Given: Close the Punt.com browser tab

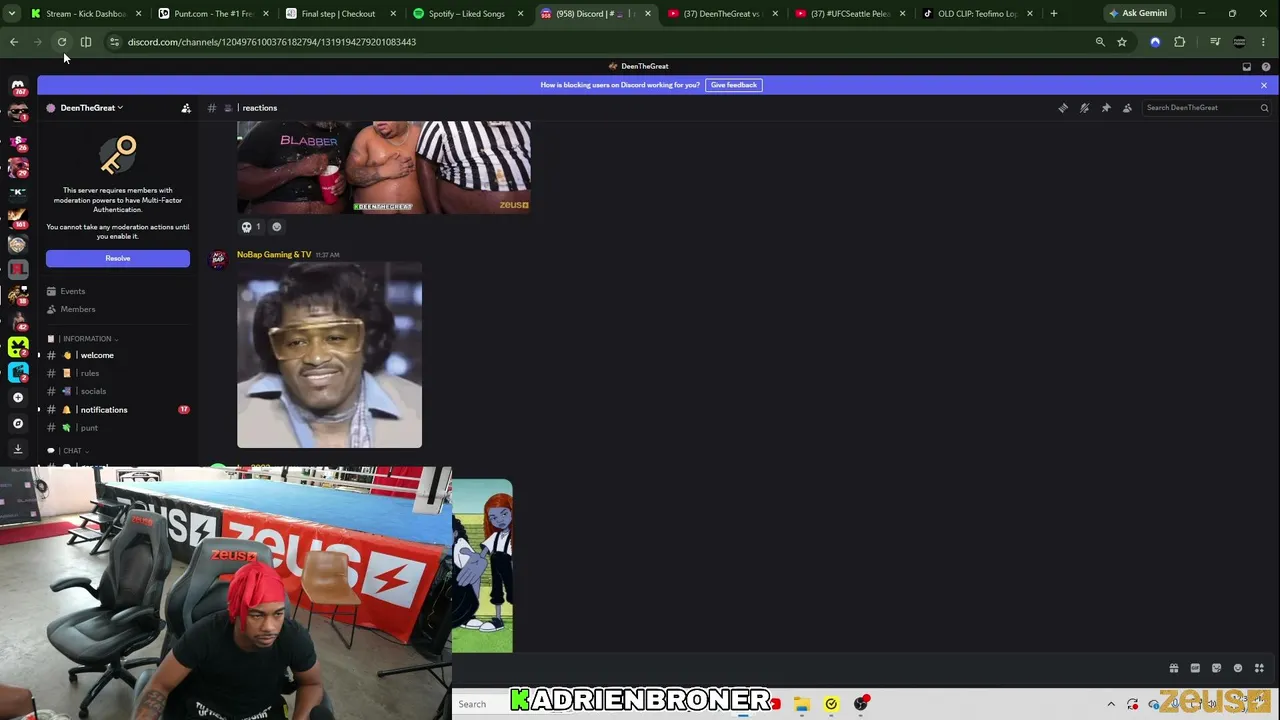Looking at the screenshot, I should click(265, 14).
